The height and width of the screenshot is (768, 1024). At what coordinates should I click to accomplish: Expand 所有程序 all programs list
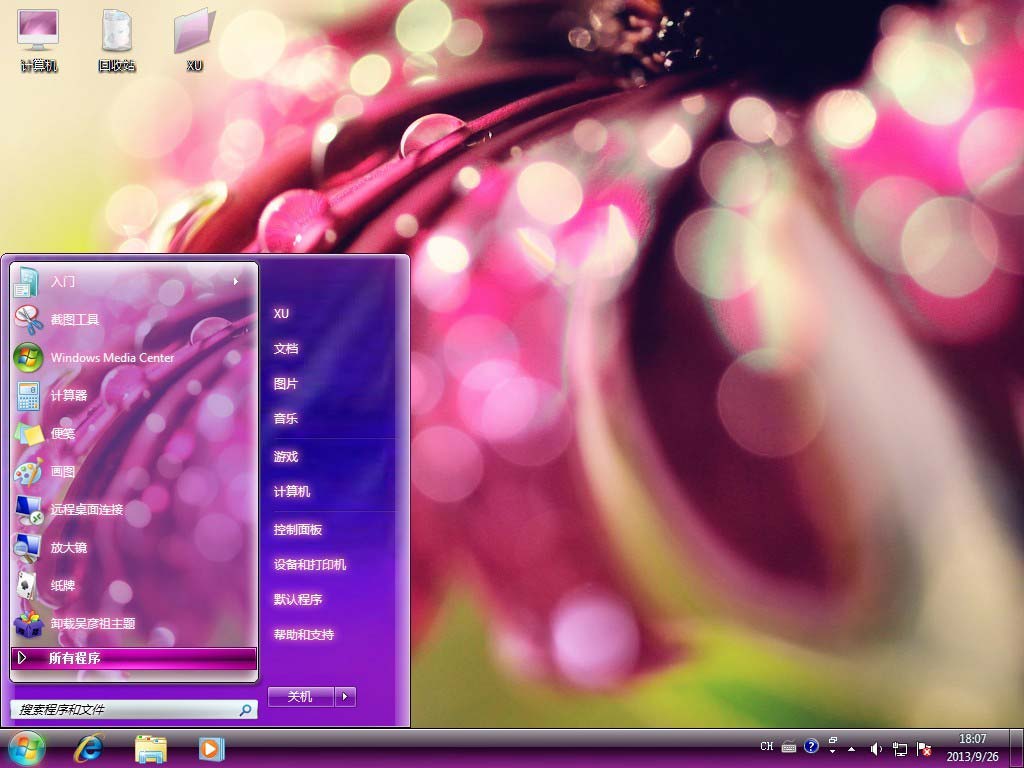tap(133, 658)
